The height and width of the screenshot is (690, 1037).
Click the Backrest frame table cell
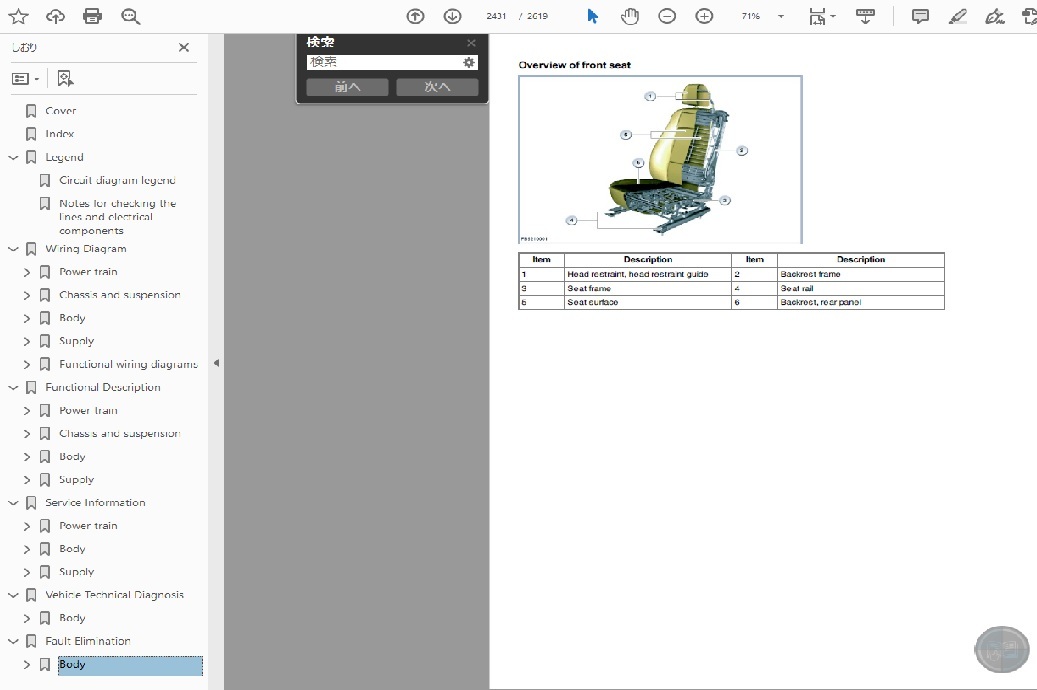pos(860,274)
